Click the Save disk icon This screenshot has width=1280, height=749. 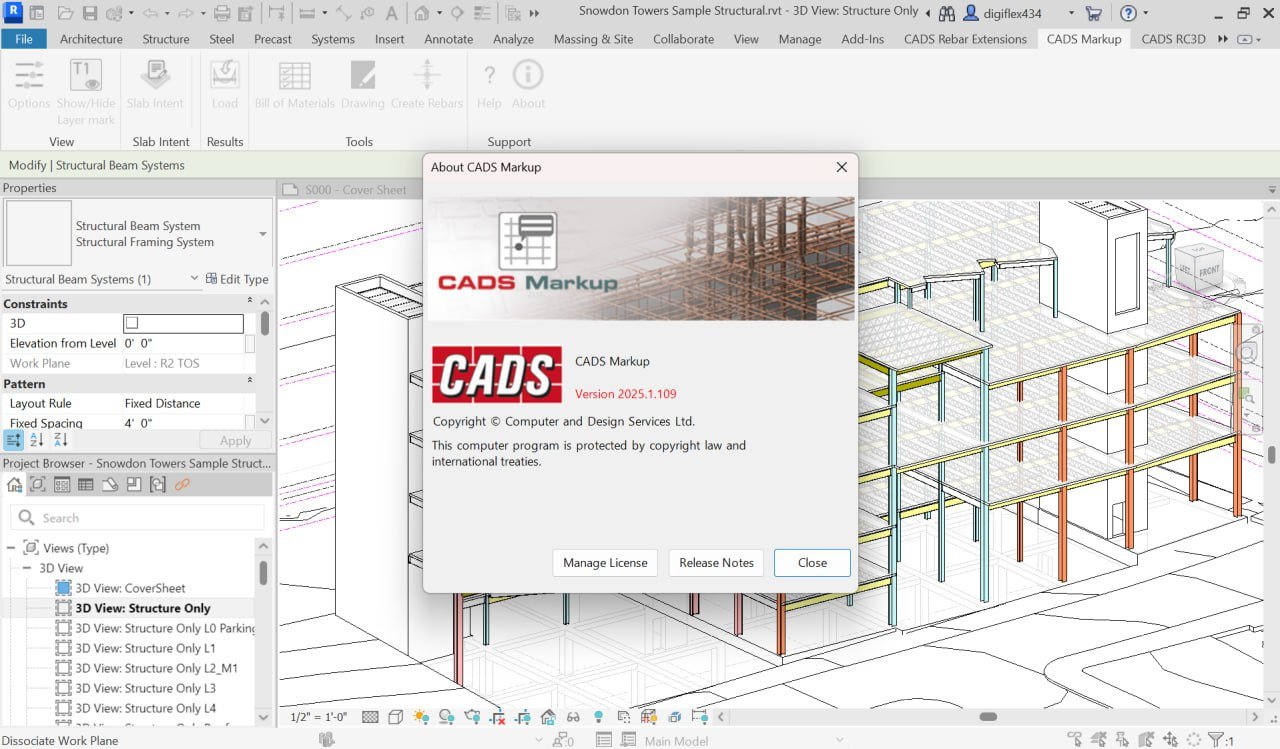[90, 14]
